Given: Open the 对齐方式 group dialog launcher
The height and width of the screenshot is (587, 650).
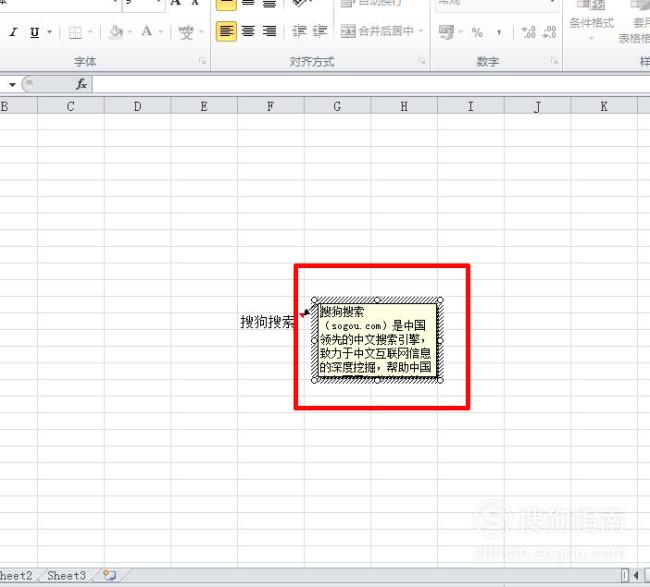Looking at the screenshot, I should 422,61.
